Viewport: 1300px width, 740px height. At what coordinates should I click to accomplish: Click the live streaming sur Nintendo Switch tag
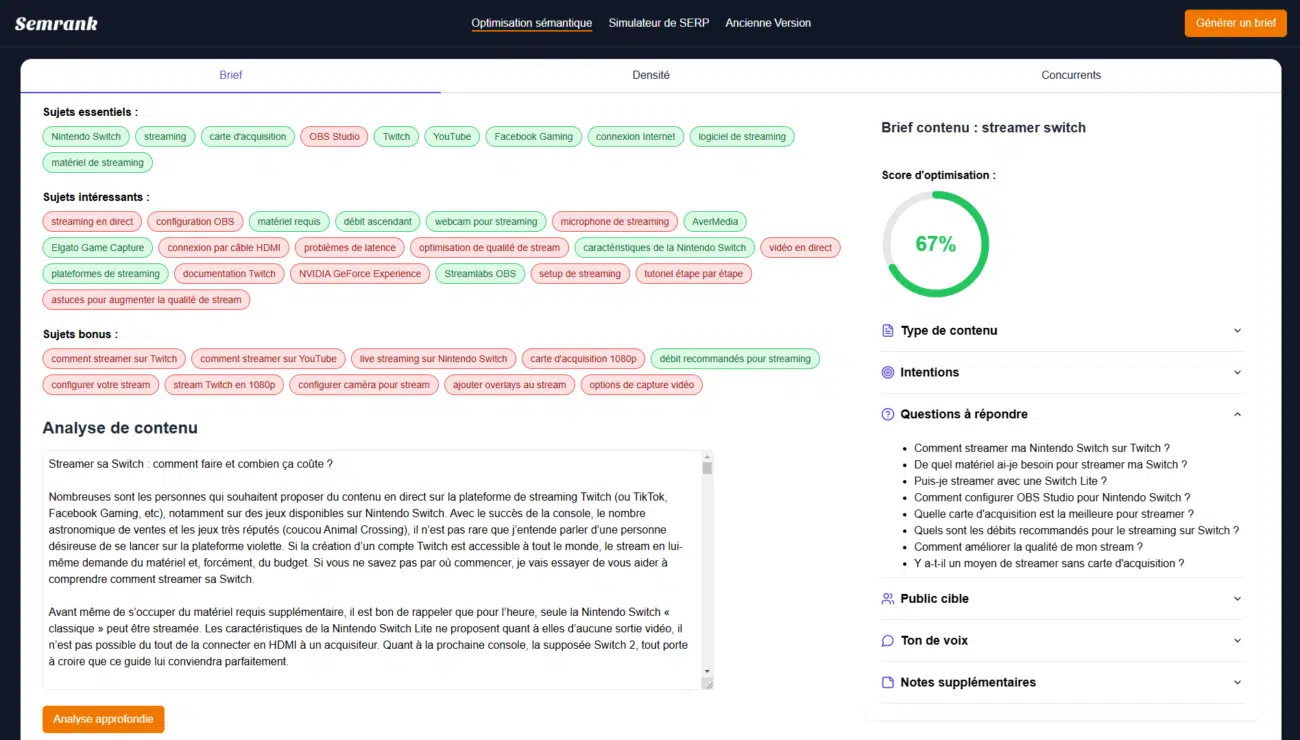(x=434, y=359)
